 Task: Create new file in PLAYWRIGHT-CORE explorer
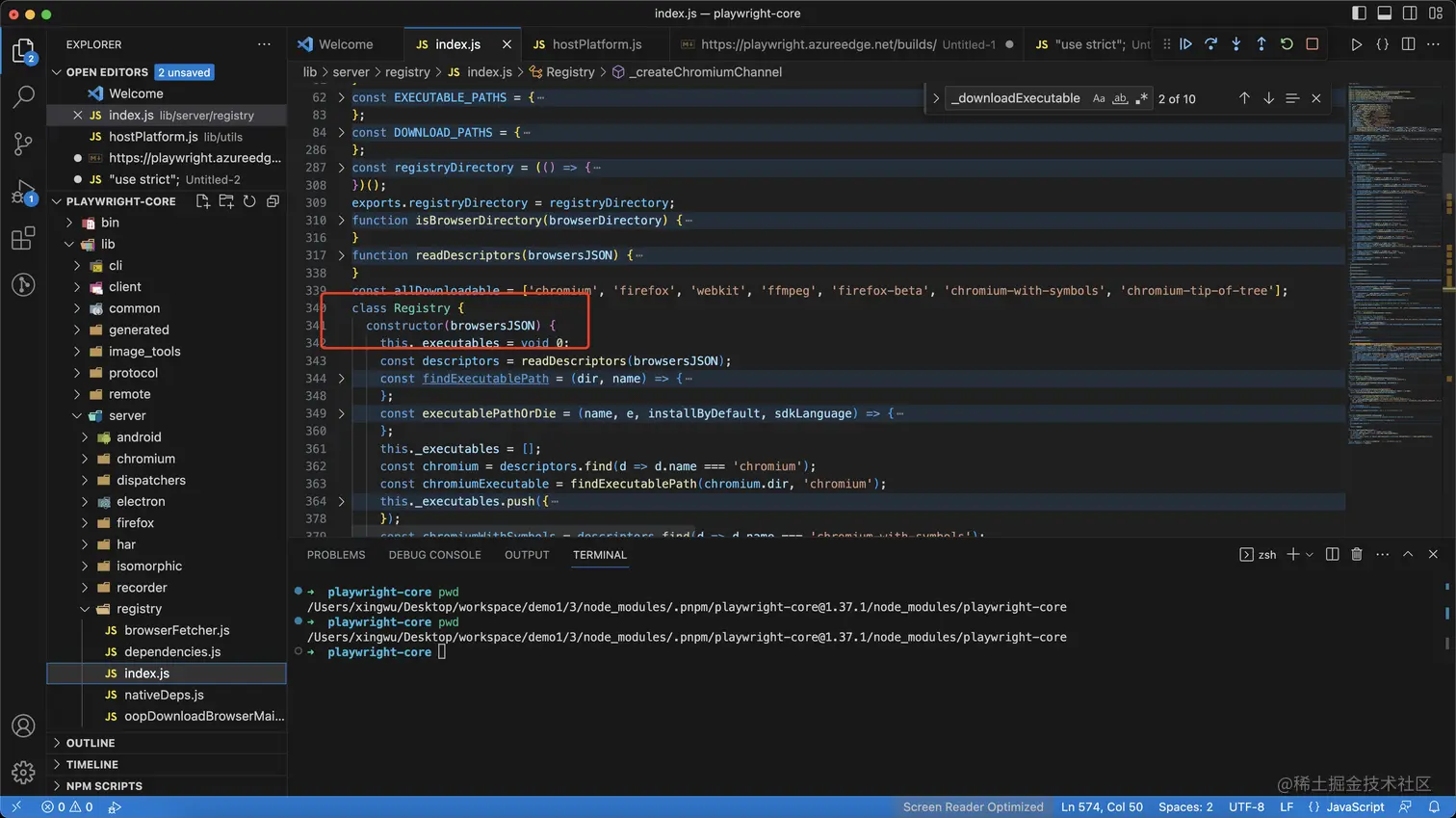pos(203,201)
